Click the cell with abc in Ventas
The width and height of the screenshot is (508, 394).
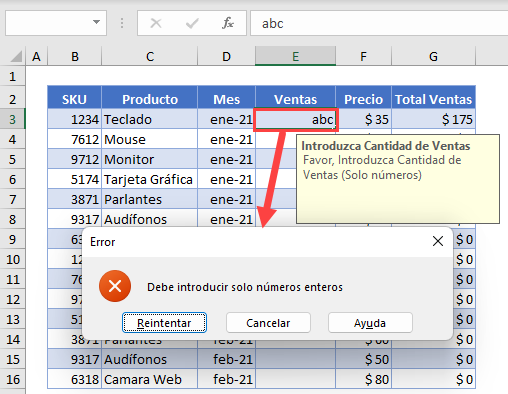295,119
